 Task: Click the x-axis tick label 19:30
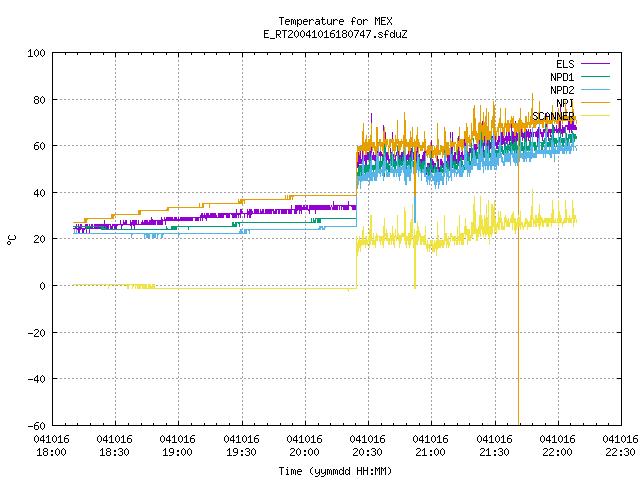241,452
